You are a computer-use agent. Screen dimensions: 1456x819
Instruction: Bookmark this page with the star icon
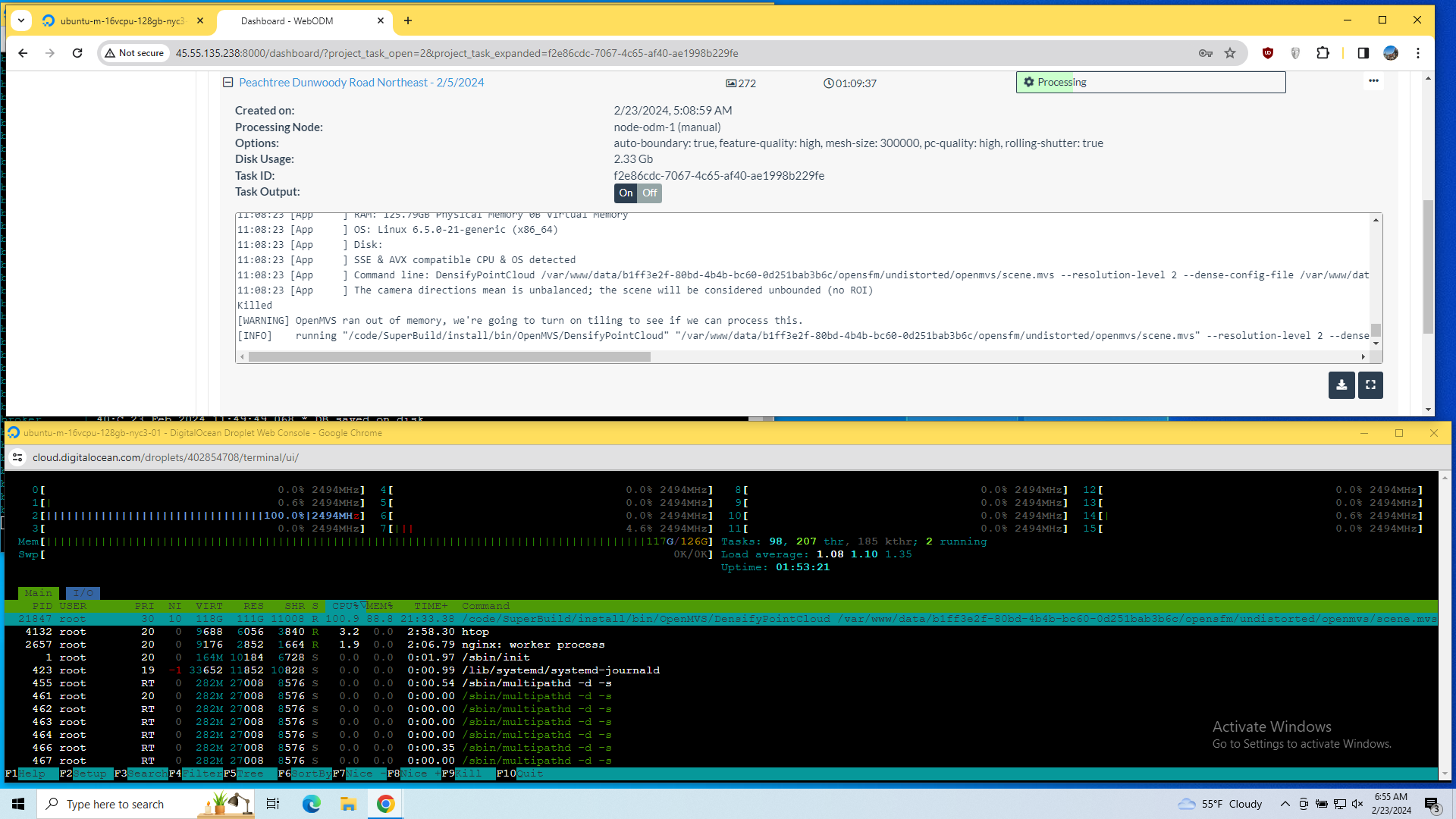(x=1230, y=53)
